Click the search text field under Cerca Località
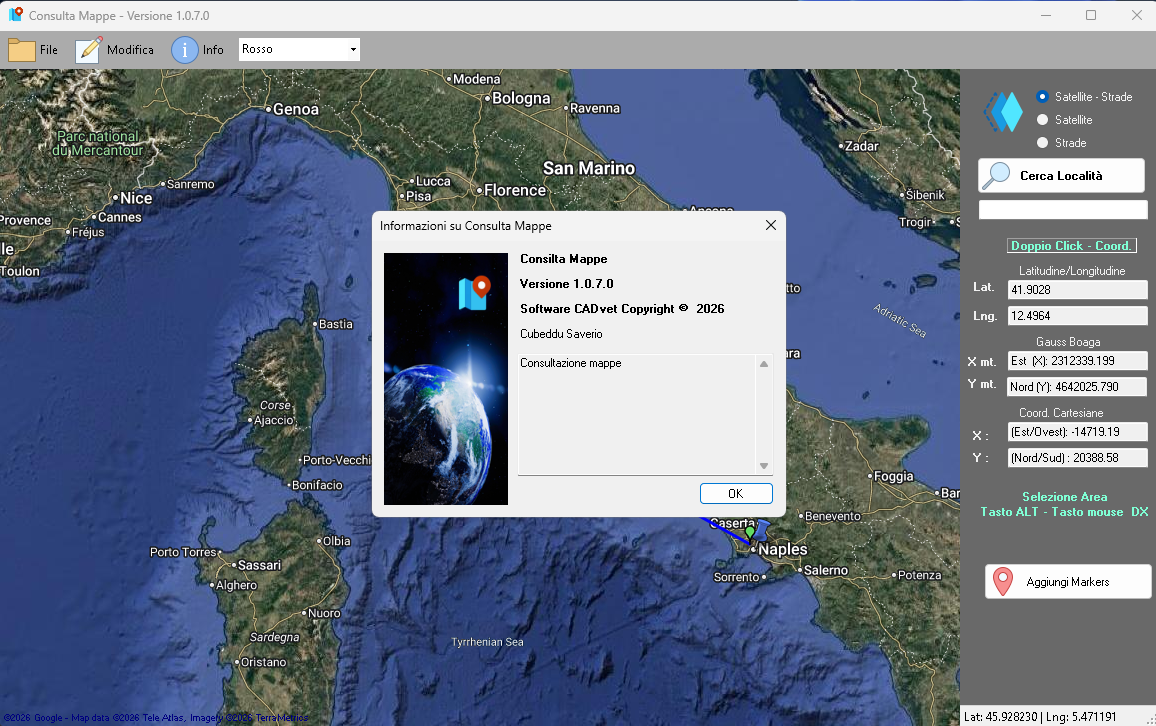This screenshot has height=726, width=1156. point(1062,209)
